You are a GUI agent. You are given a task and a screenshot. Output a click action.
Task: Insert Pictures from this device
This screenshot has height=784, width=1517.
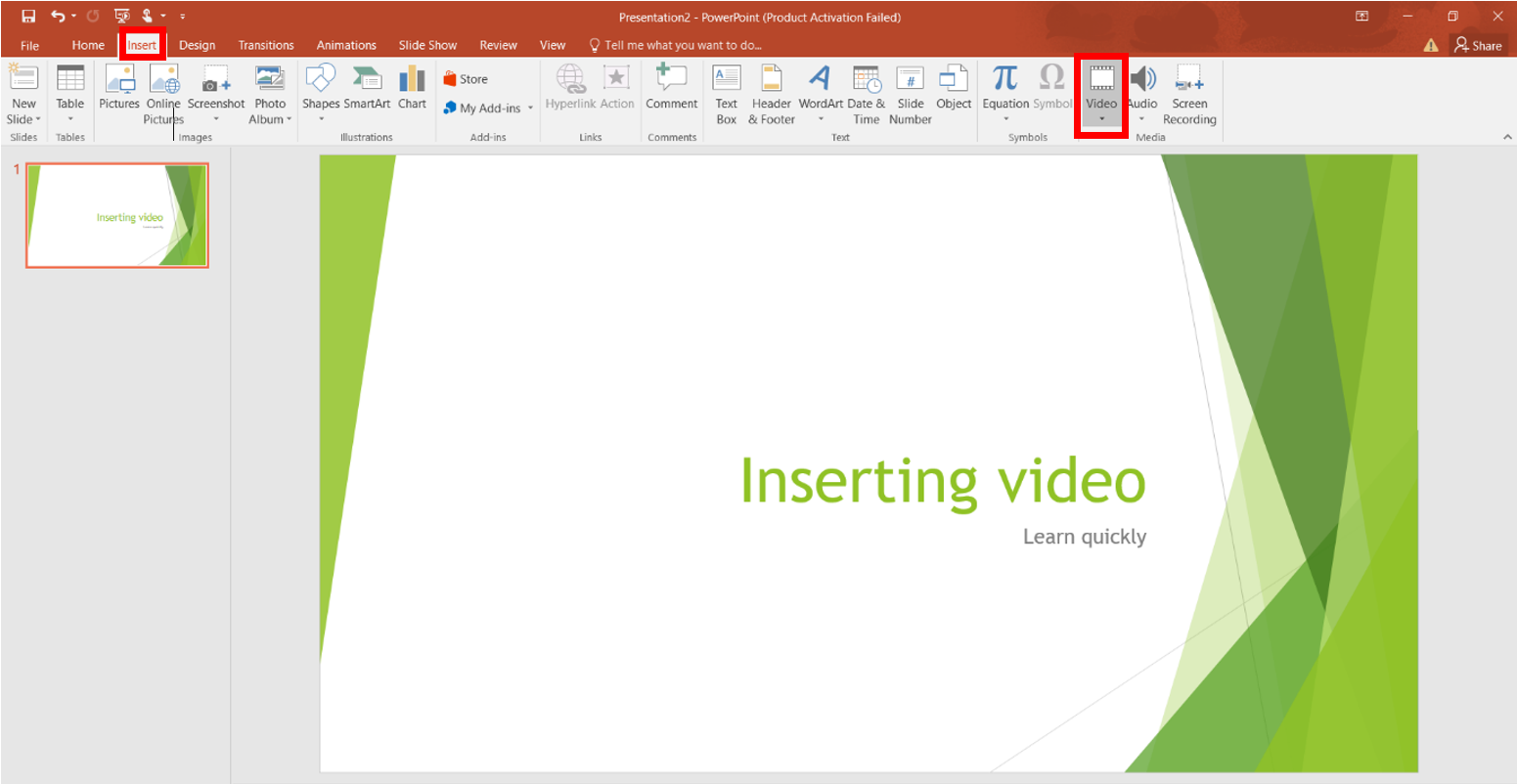119,87
